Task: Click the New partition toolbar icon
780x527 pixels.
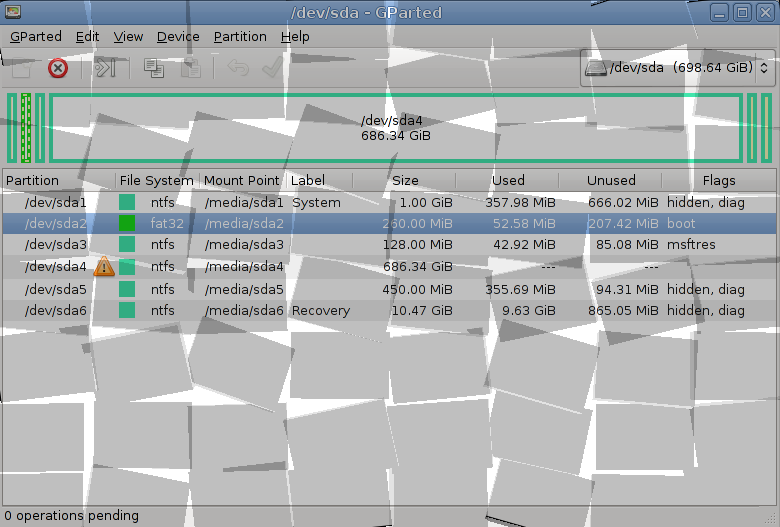Action: [x=22, y=68]
